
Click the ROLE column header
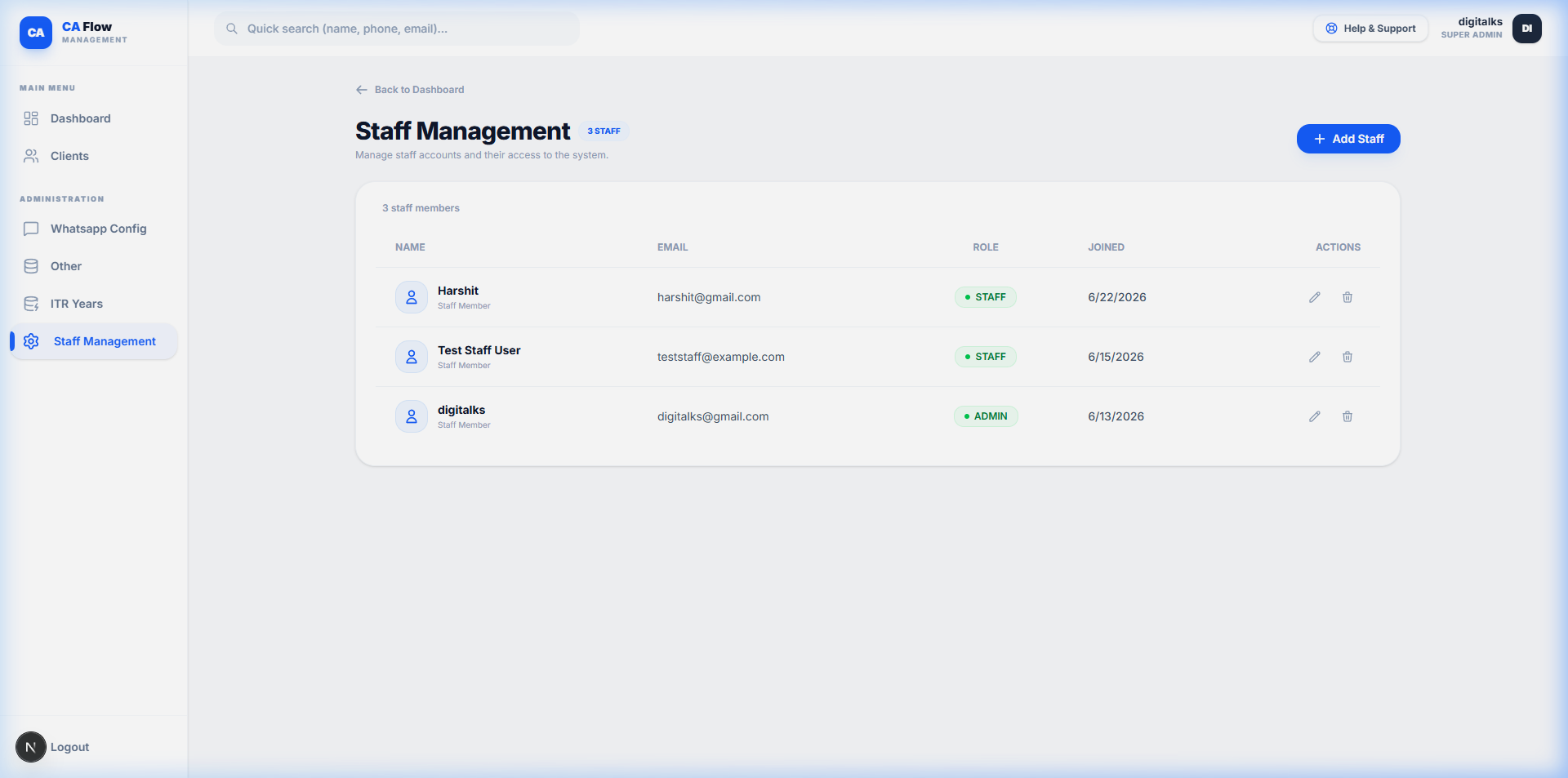point(986,247)
